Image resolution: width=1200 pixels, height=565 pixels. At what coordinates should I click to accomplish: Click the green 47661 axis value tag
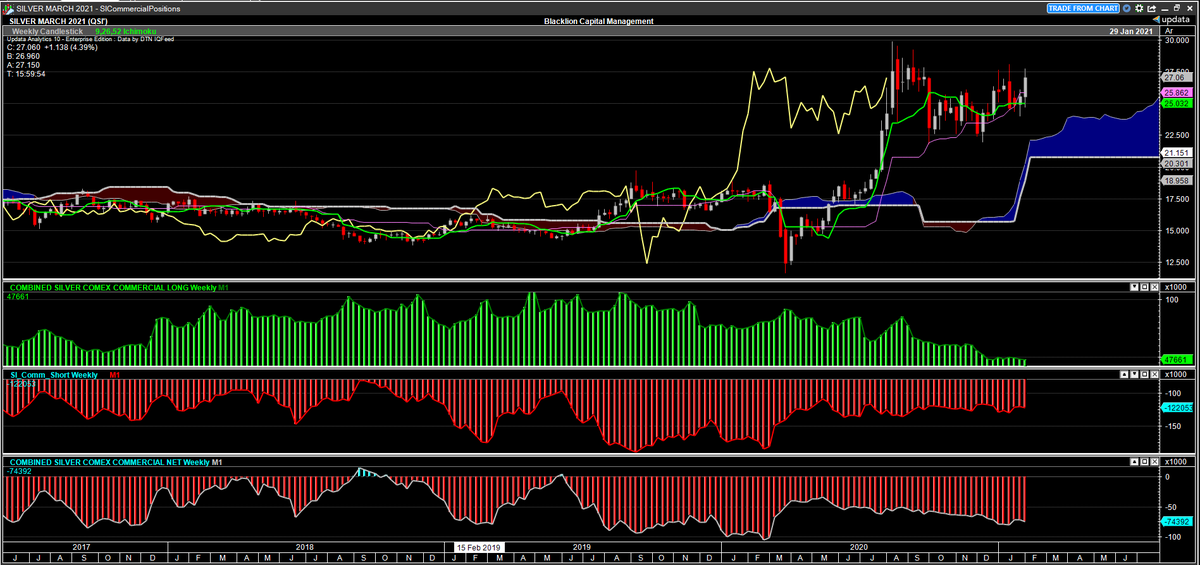click(1176, 359)
